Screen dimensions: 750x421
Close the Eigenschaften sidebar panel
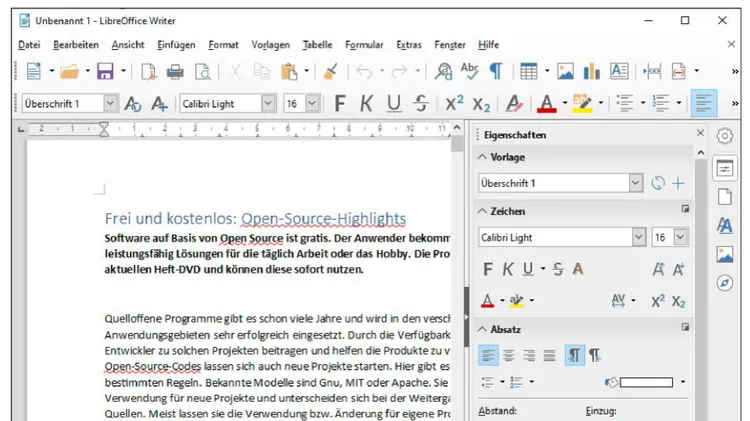click(x=700, y=133)
